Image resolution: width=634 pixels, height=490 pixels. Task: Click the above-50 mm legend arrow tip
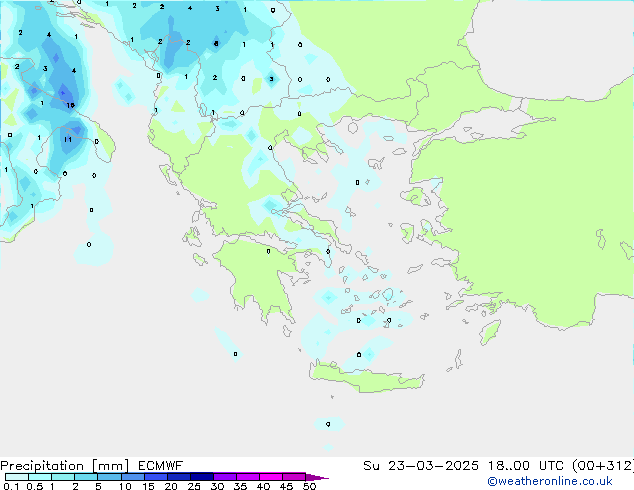pyautogui.click(x=317, y=477)
